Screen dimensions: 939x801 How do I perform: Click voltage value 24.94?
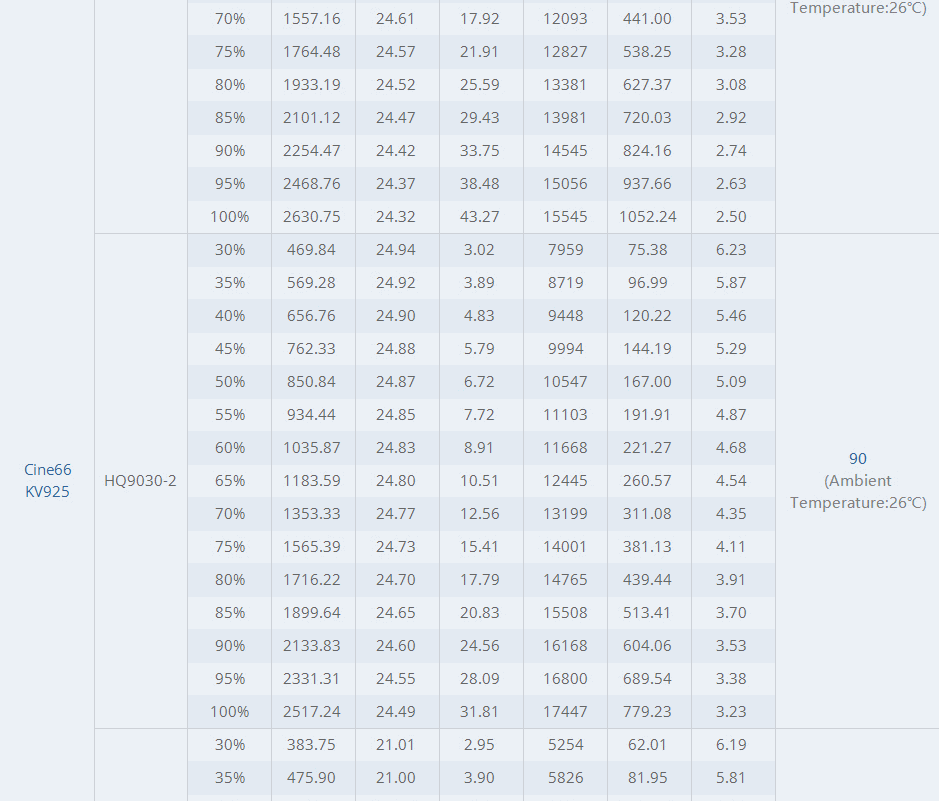396,250
